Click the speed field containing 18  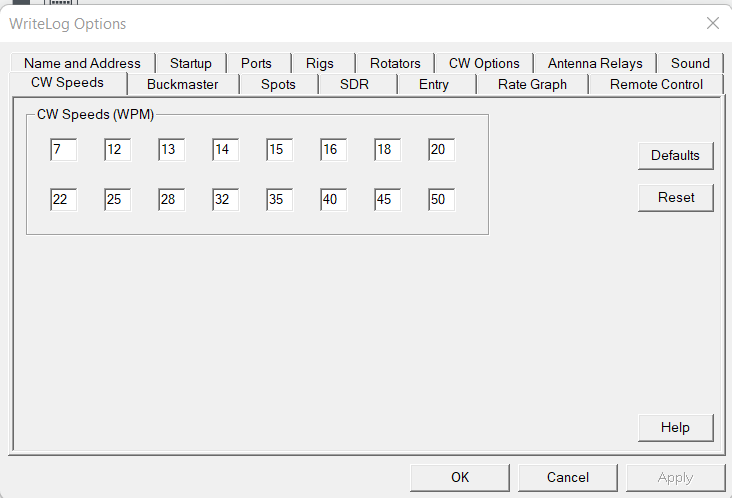(x=387, y=149)
